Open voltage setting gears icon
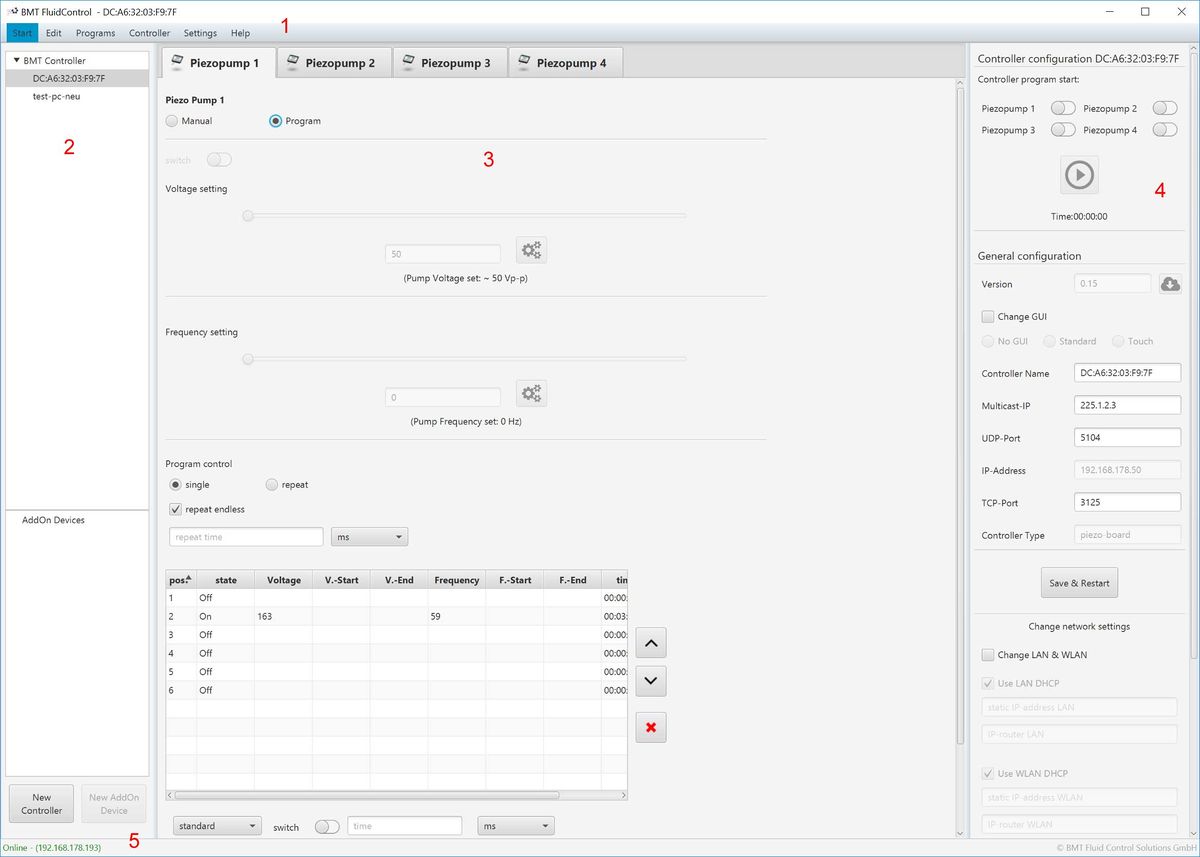The image size is (1200, 857). pyautogui.click(x=531, y=250)
